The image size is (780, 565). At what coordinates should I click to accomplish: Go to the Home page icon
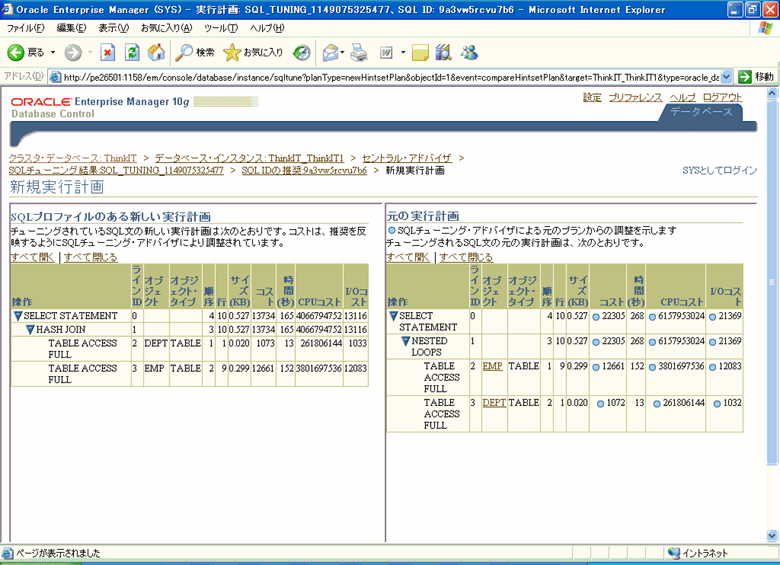pyautogui.click(x=156, y=52)
